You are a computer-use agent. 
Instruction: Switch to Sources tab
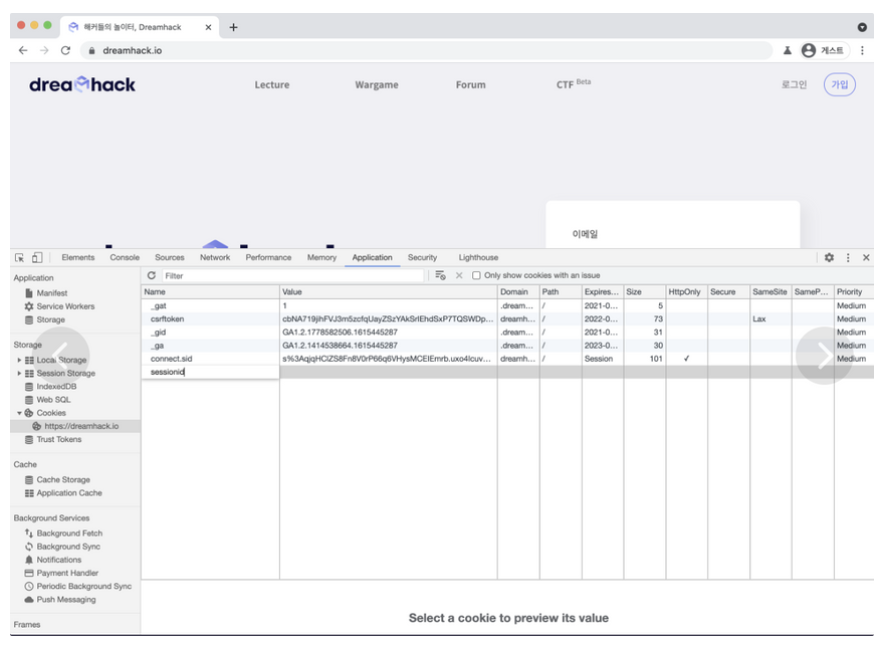[x=170, y=258]
